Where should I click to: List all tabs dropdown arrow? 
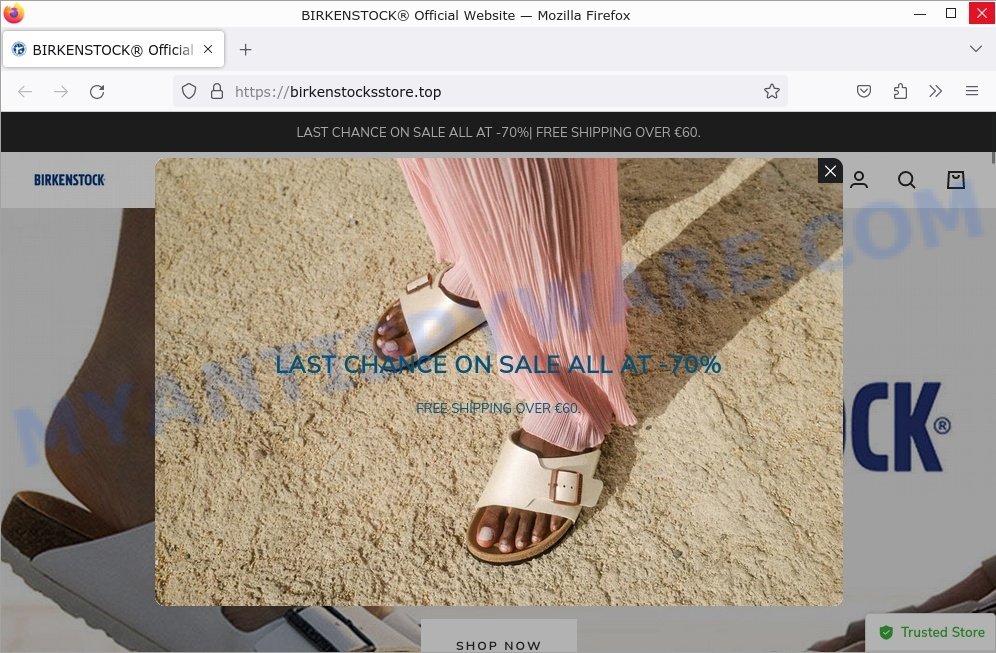[976, 49]
